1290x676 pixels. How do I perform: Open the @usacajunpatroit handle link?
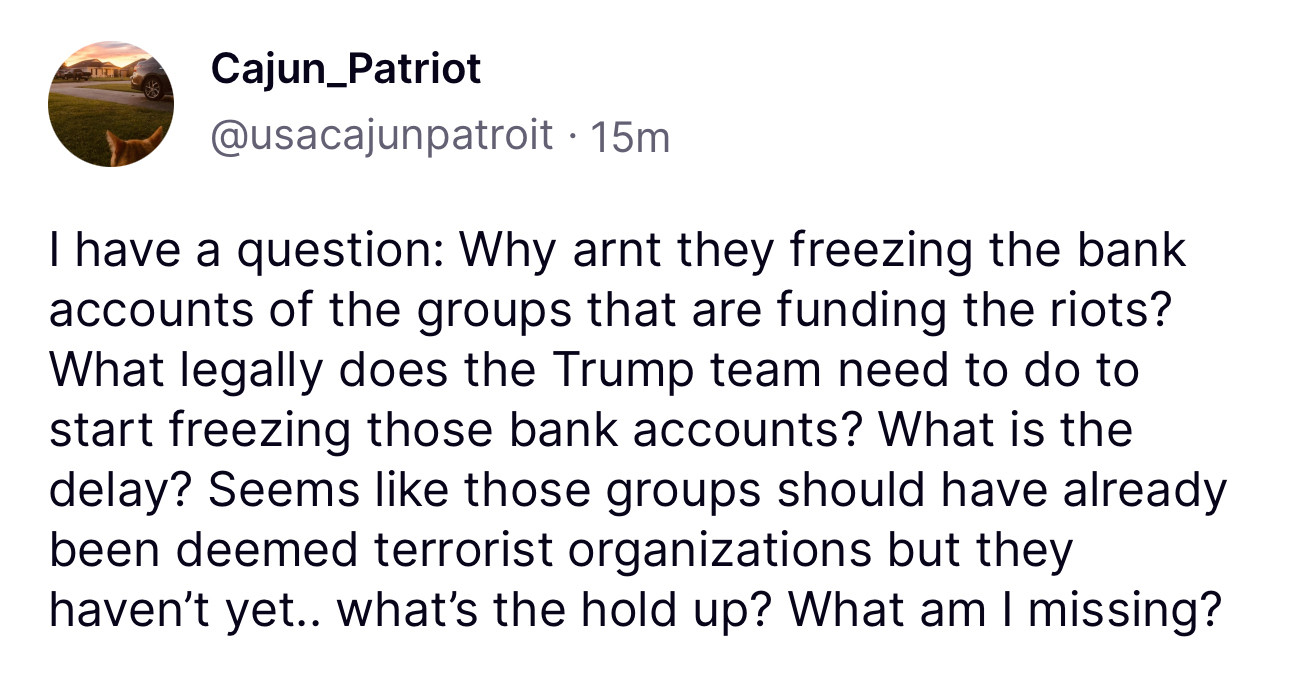coord(382,135)
